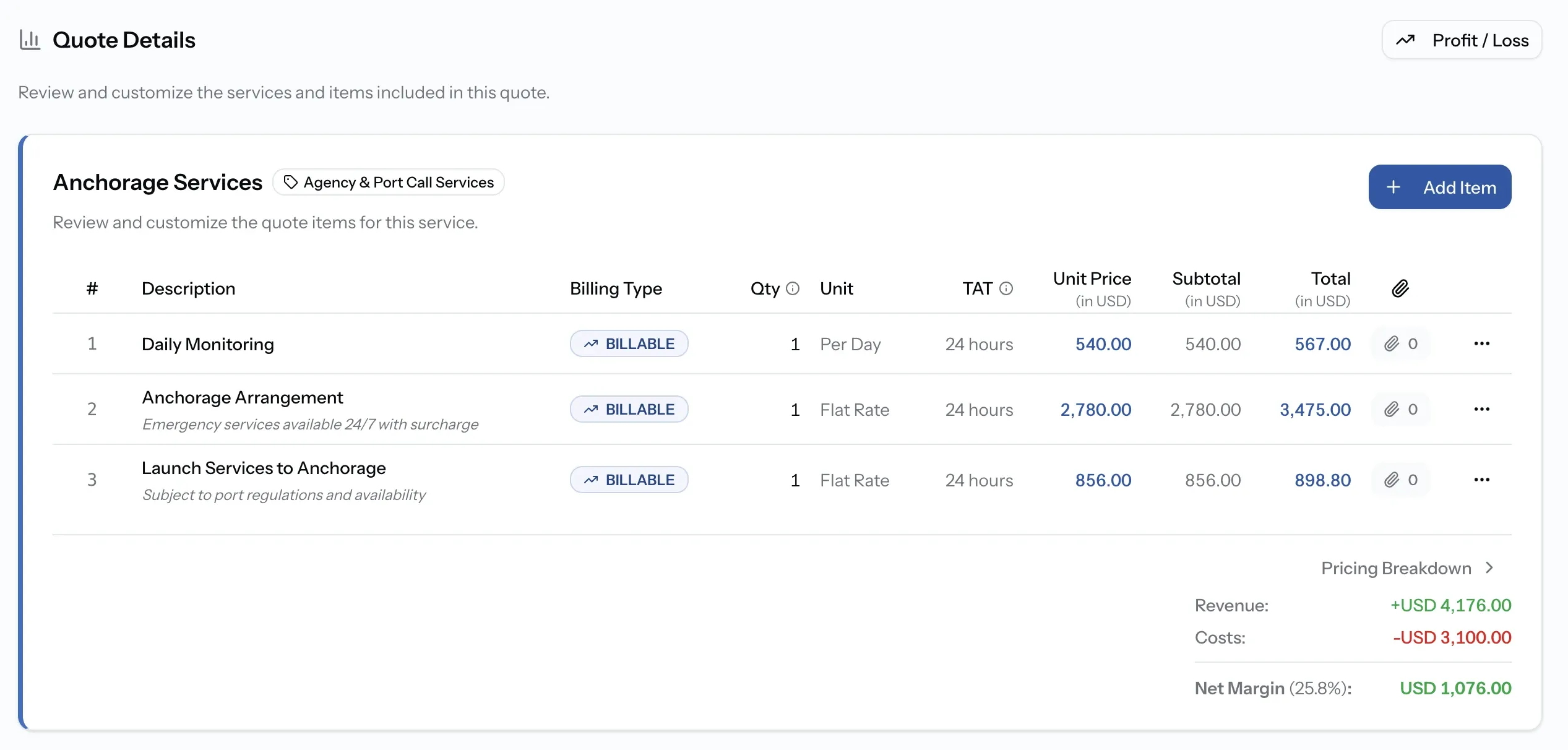1568x750 pixels.
Task: Open more options for Anchorage Arrangement row
Action: coord(1481,410)
